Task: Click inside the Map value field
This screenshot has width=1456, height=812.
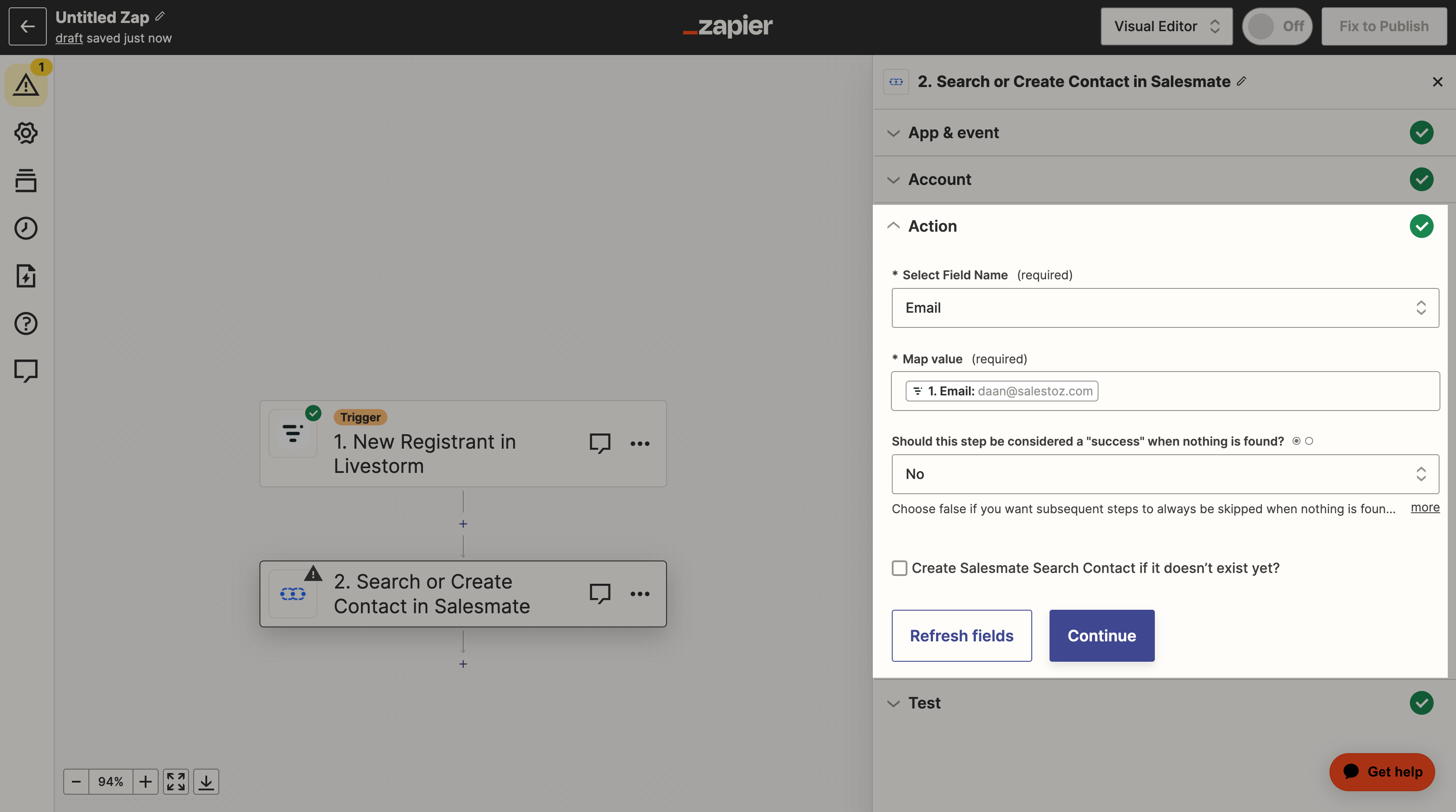Action: pos(1165,391)
